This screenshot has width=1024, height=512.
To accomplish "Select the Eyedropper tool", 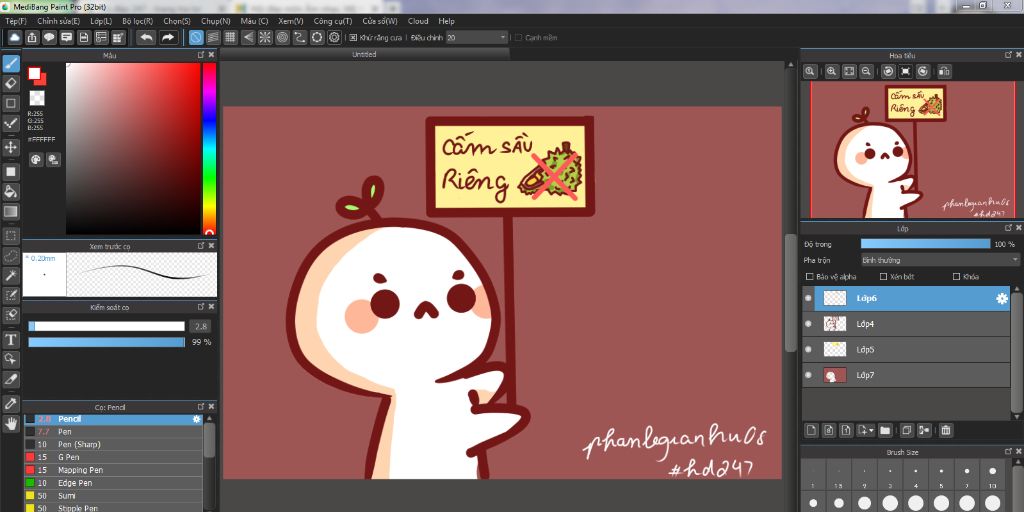I will (11, 402).
